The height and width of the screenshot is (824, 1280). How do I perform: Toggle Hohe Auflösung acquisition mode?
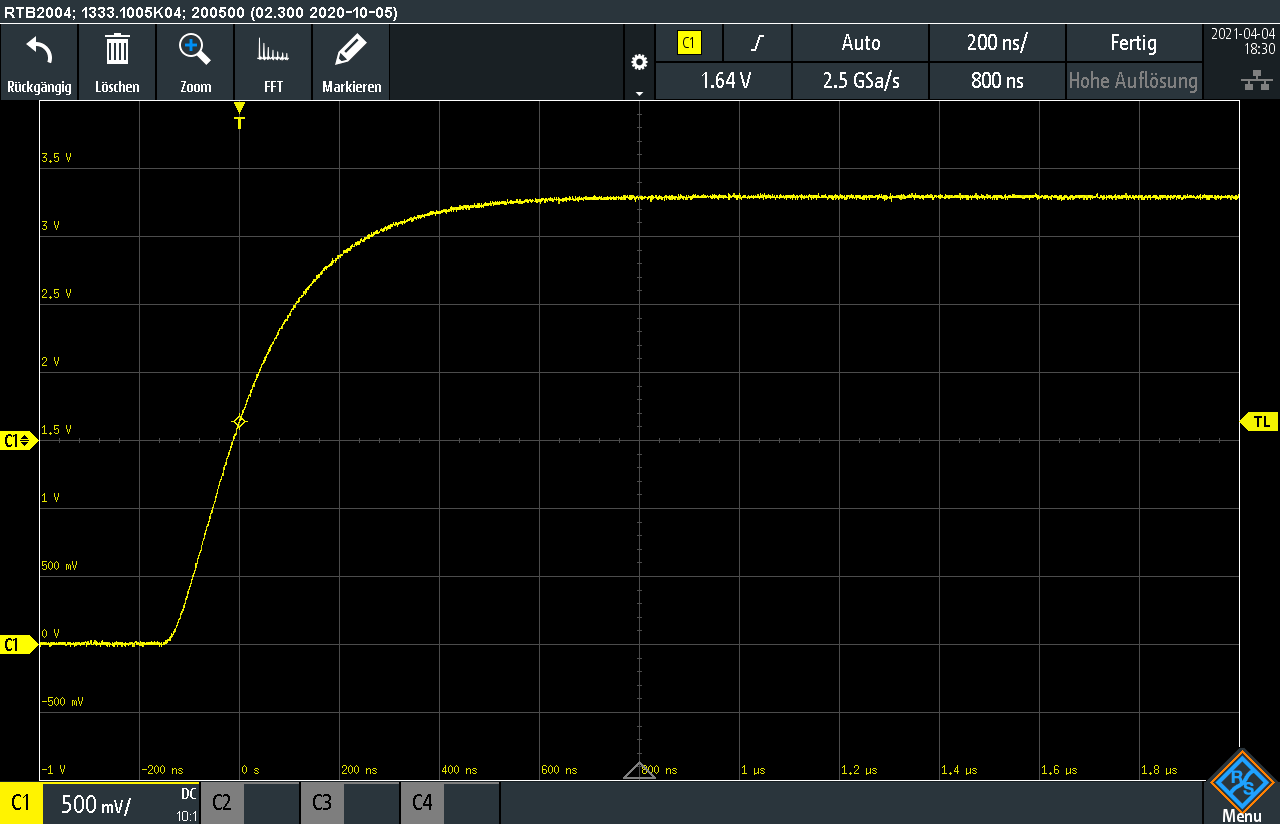point(1133,81)
